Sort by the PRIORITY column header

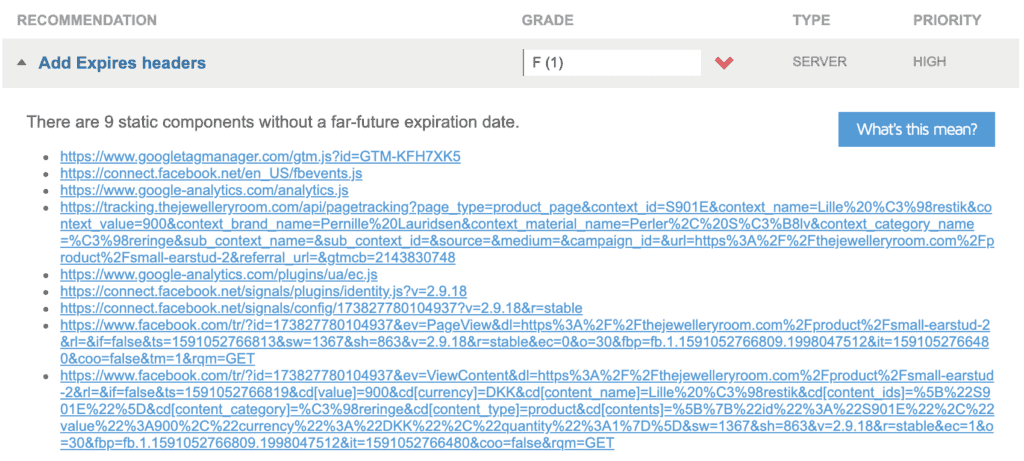947,20
